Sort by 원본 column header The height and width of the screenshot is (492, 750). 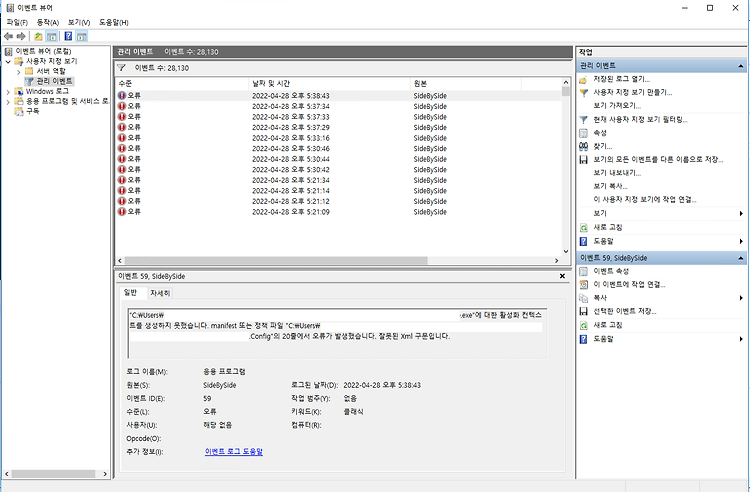point(466,84)
